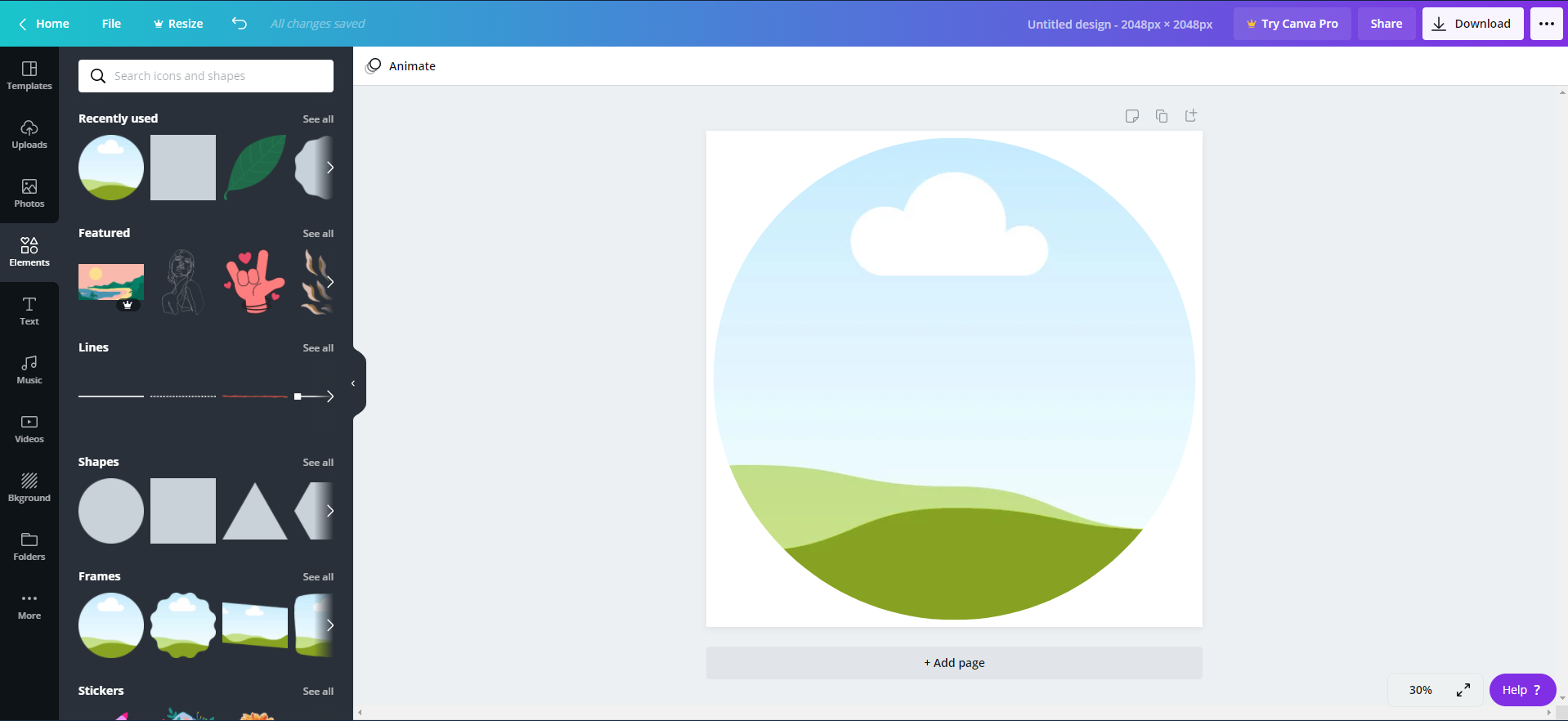Viewport: 1568px width, 721px height.
Task: Select the red line in Lines
Action: (255, 396)
